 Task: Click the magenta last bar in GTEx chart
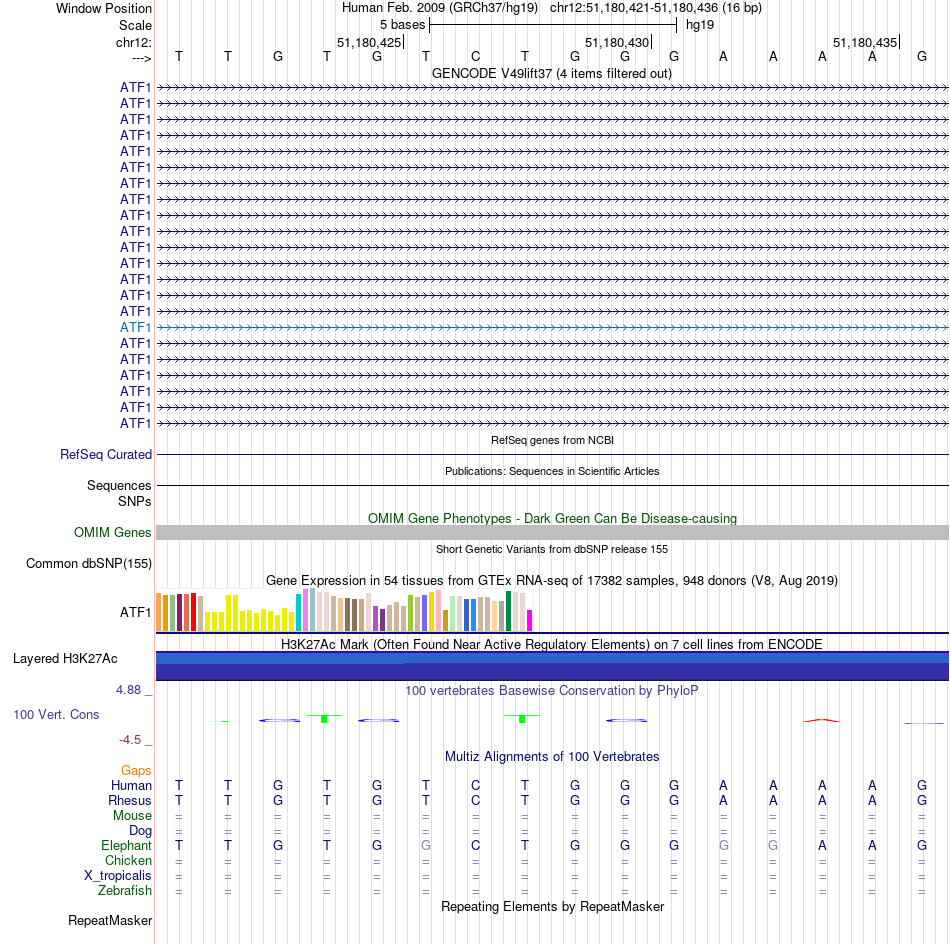(530, 620)
